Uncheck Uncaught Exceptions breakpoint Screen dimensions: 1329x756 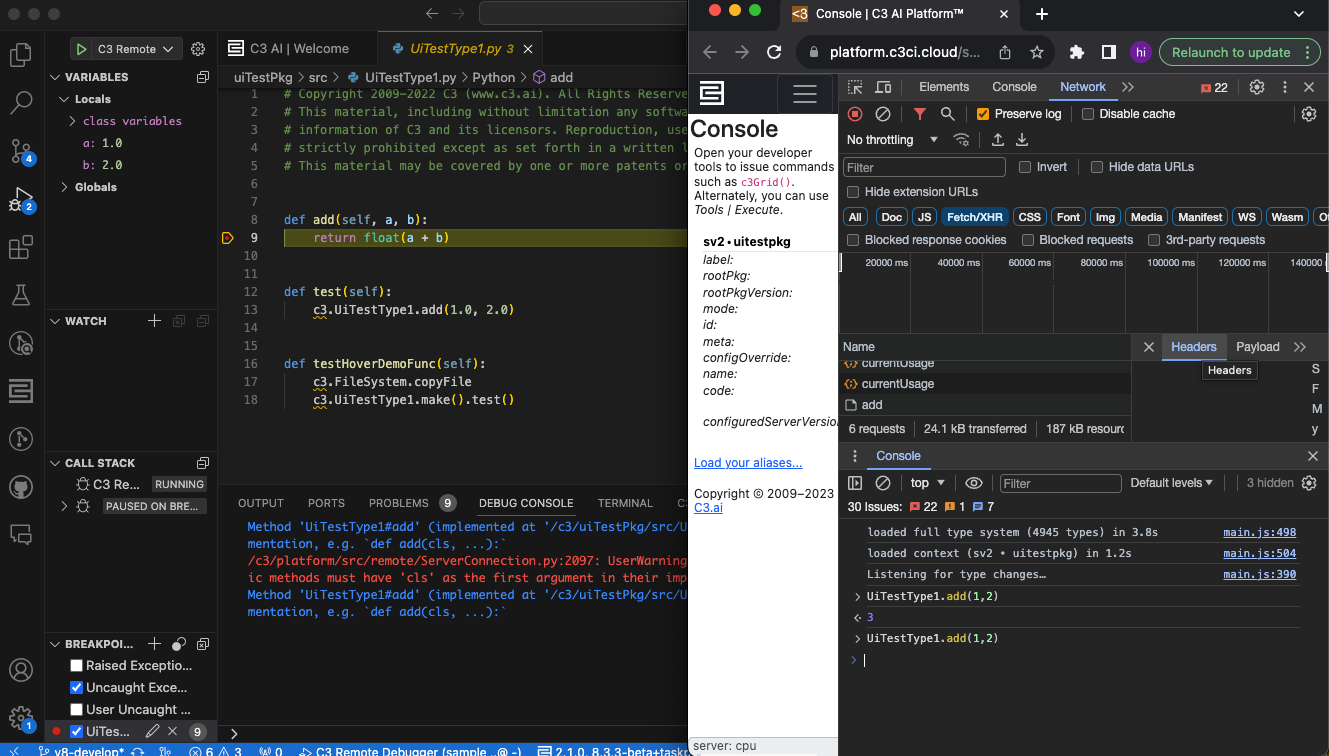(76, 688)
